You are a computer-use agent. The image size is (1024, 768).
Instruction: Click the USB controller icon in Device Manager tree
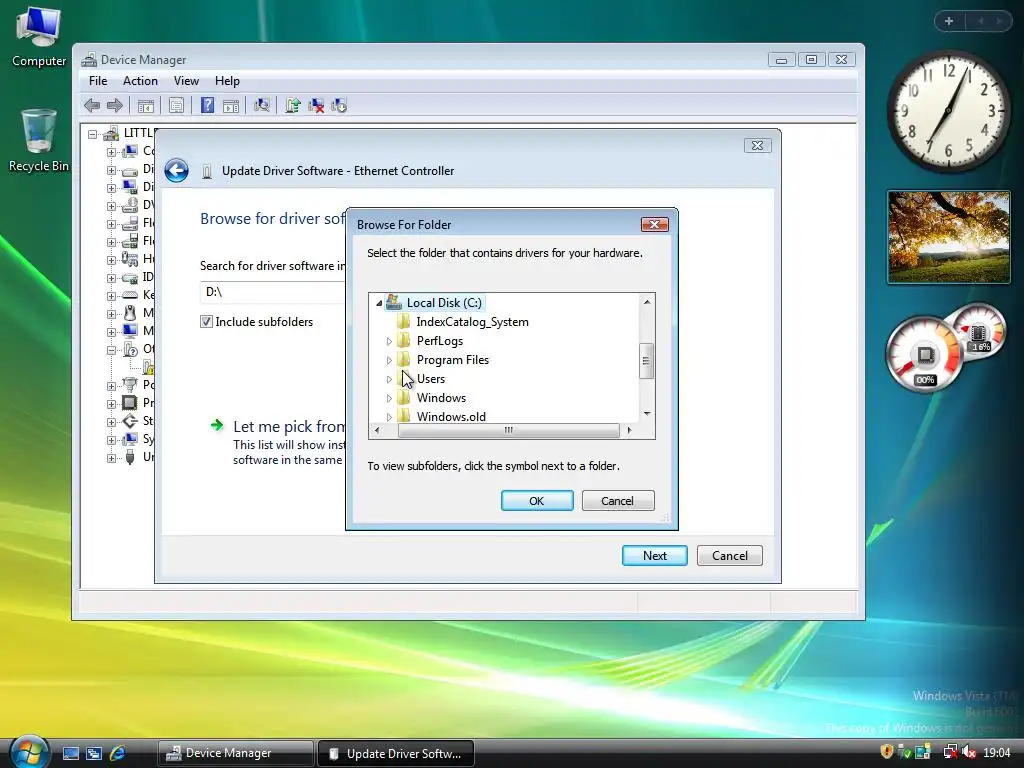point(130,457)
